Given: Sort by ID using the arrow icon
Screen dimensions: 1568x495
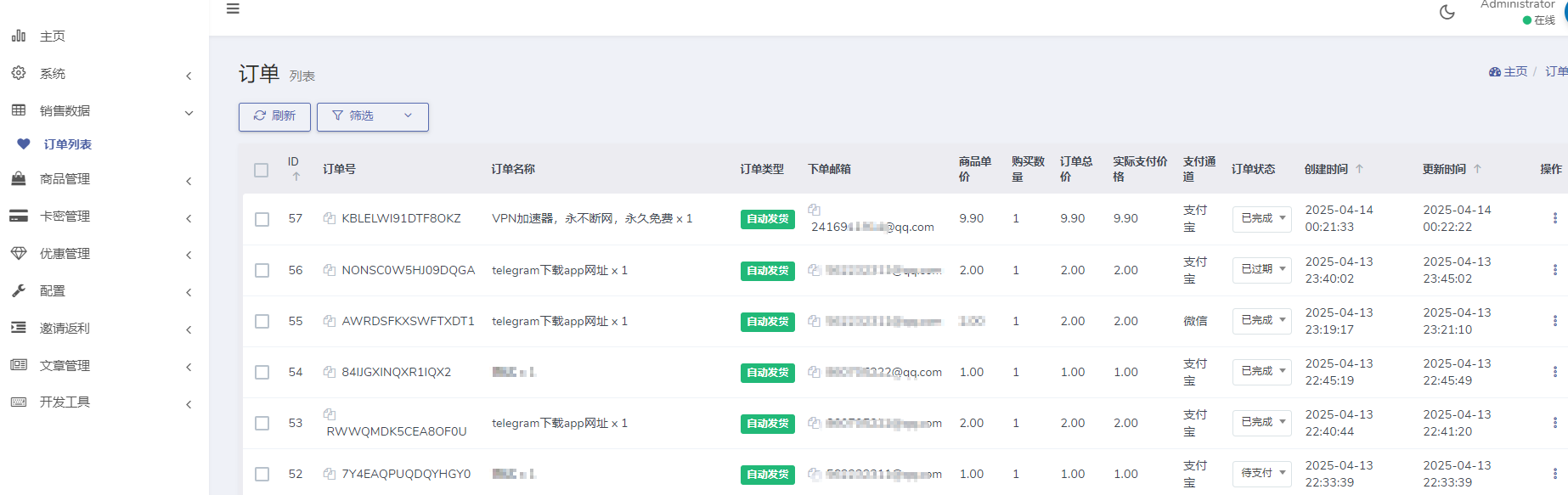Looking at the screenshot, I should tap(296, 177).
